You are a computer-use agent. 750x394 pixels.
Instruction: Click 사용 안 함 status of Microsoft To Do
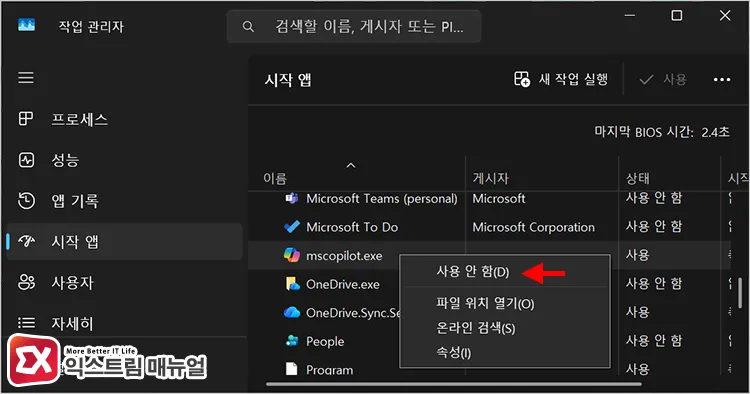tap(654, 226)
